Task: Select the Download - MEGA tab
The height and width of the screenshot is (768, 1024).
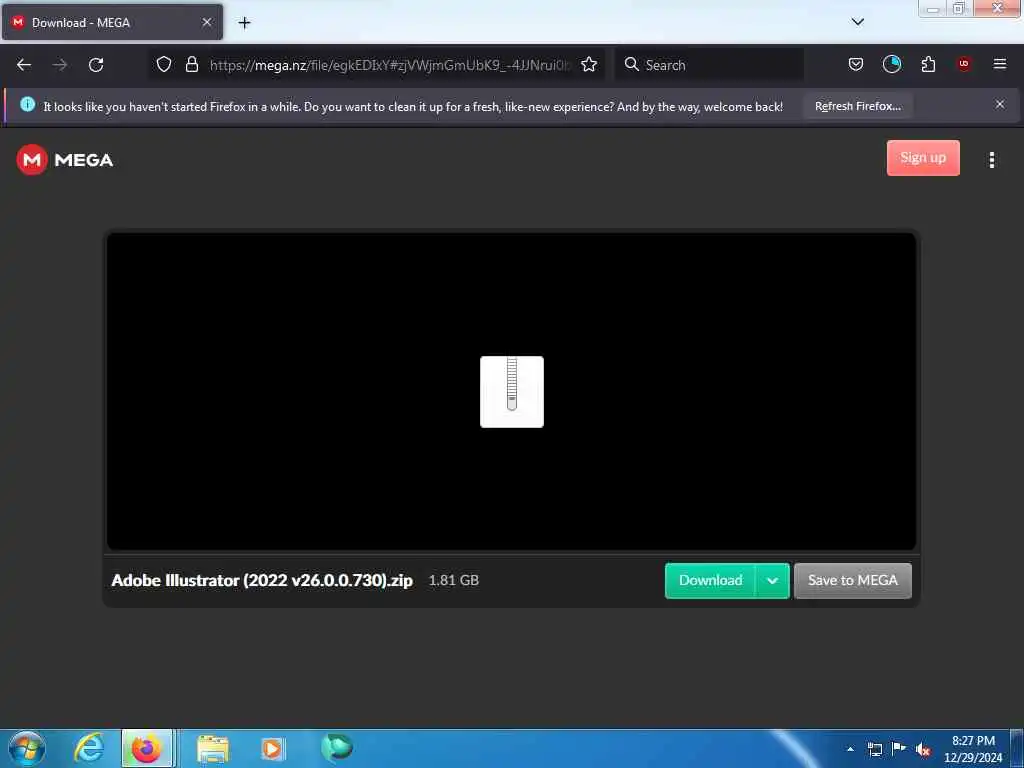Action: click(112, 22)
